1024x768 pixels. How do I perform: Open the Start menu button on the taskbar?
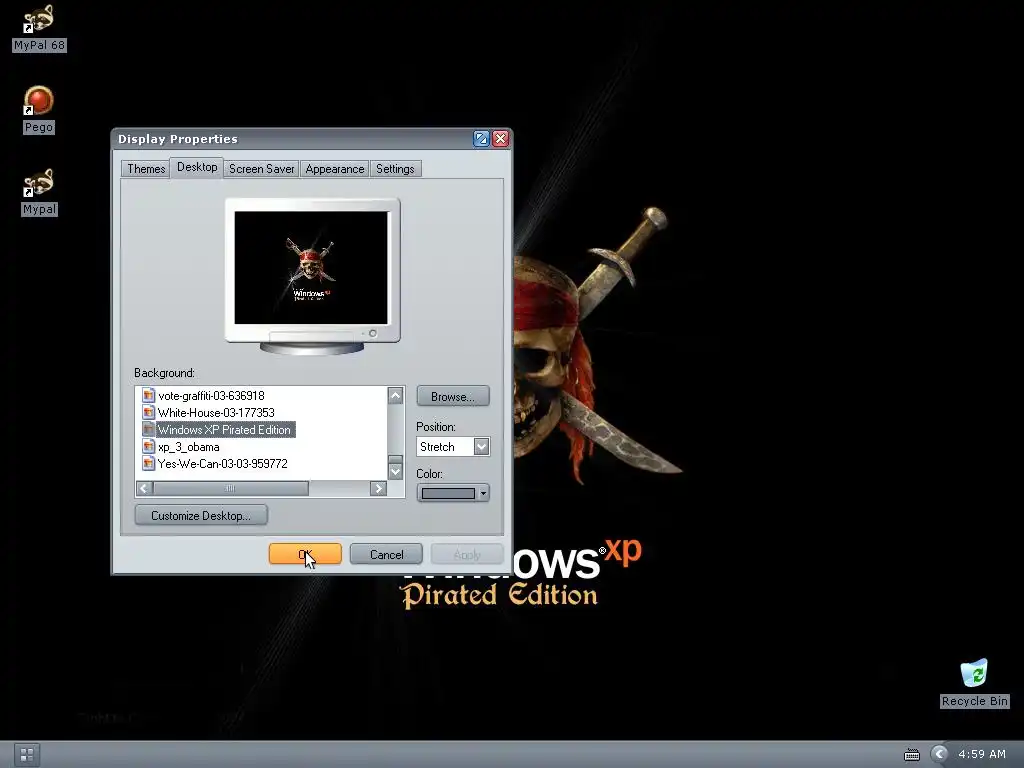pyautogui.click(x=27, y=754)
